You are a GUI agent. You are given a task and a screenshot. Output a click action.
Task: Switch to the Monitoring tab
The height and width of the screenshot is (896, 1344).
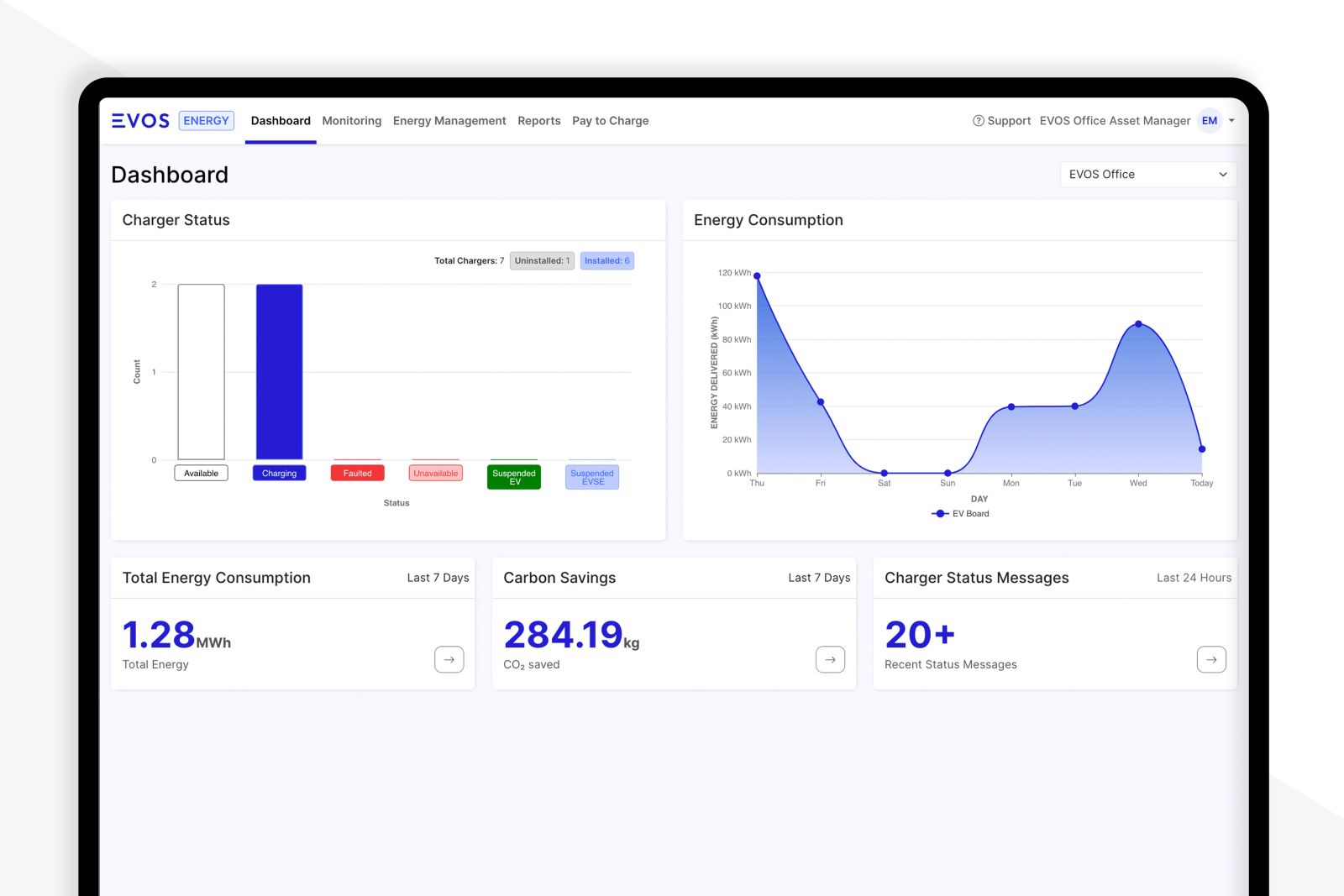pos(351,120)
